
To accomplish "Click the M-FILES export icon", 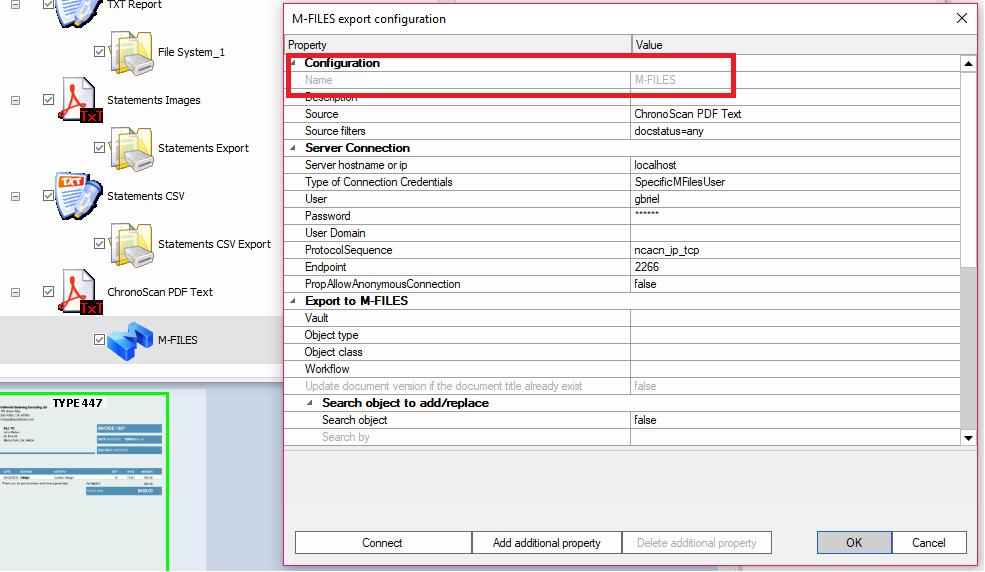I will click(130, 340).
